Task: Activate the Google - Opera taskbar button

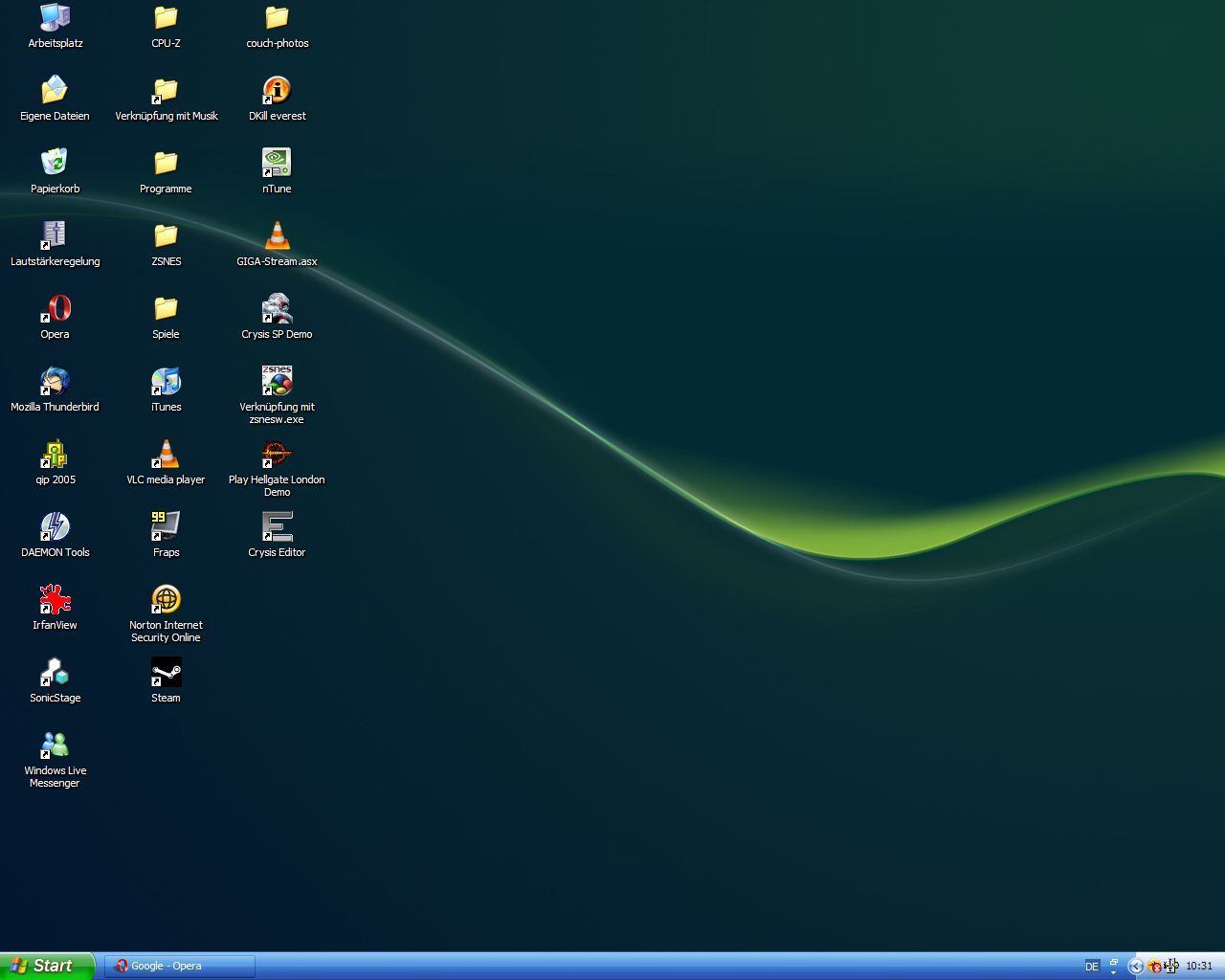Action: point(181,966)
